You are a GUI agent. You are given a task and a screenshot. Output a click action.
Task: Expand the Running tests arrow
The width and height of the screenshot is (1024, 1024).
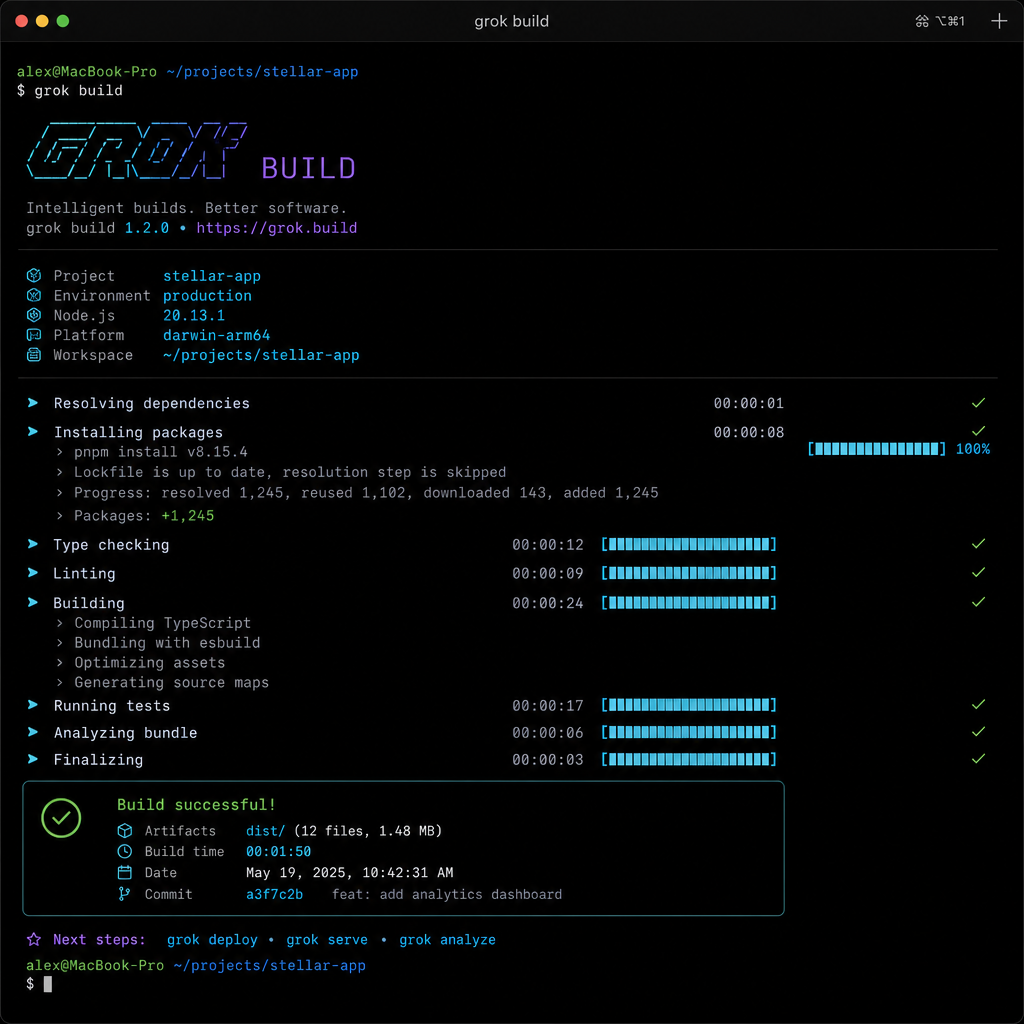pyautogui.click(x=33, y=704)
